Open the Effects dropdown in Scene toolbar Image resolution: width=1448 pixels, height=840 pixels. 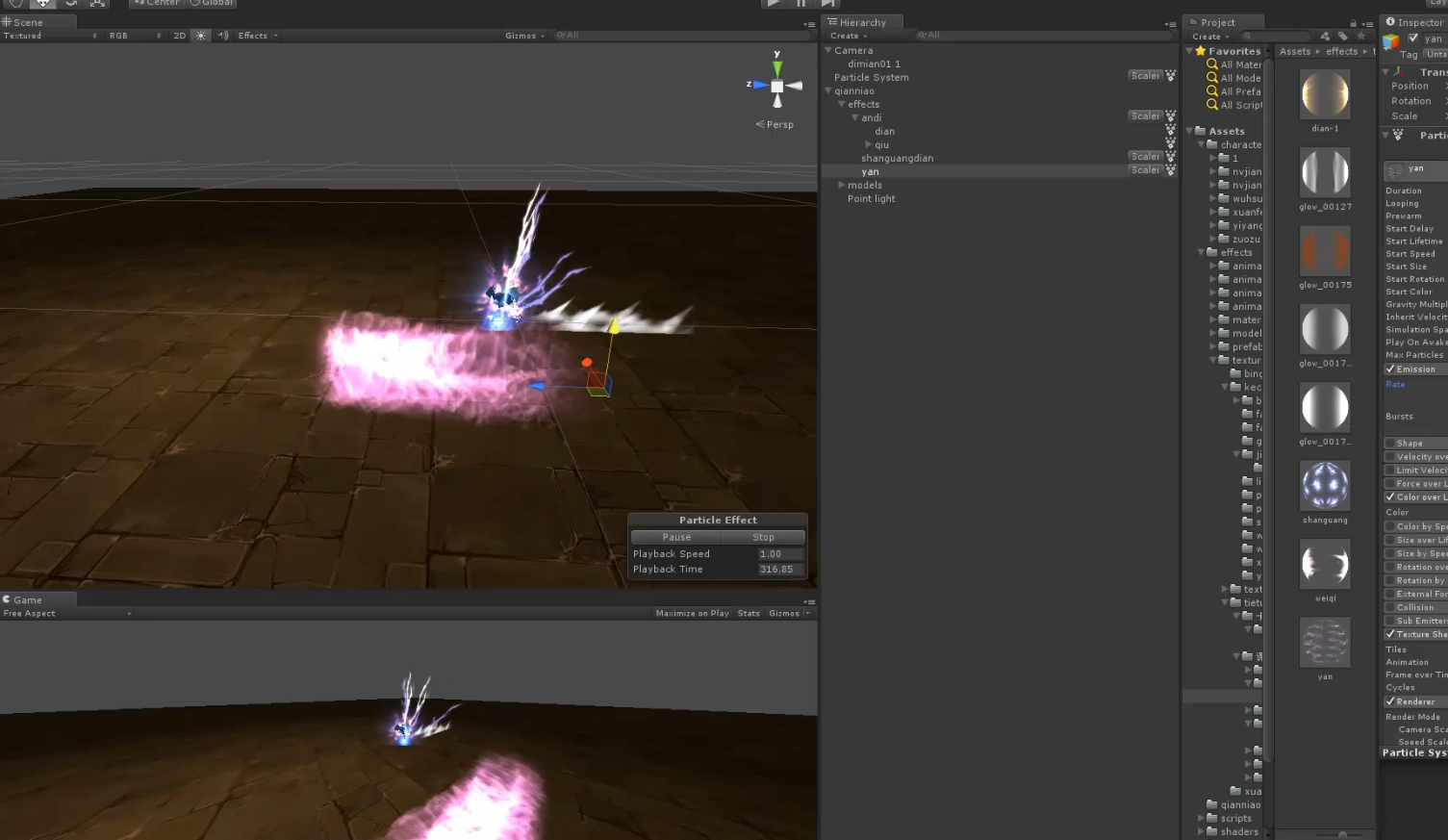(x=258, y=36)
